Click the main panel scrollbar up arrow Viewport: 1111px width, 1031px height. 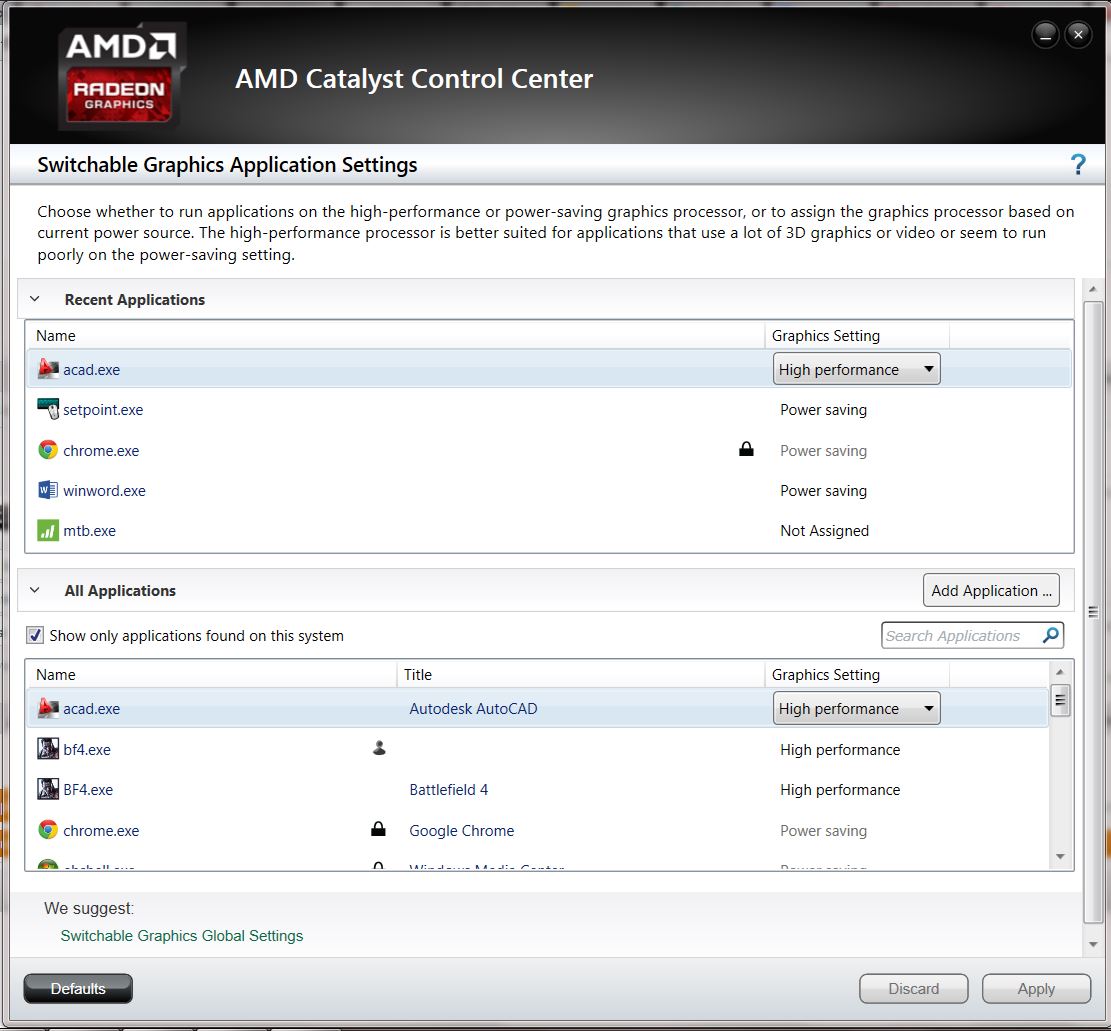coord(1093,289)
